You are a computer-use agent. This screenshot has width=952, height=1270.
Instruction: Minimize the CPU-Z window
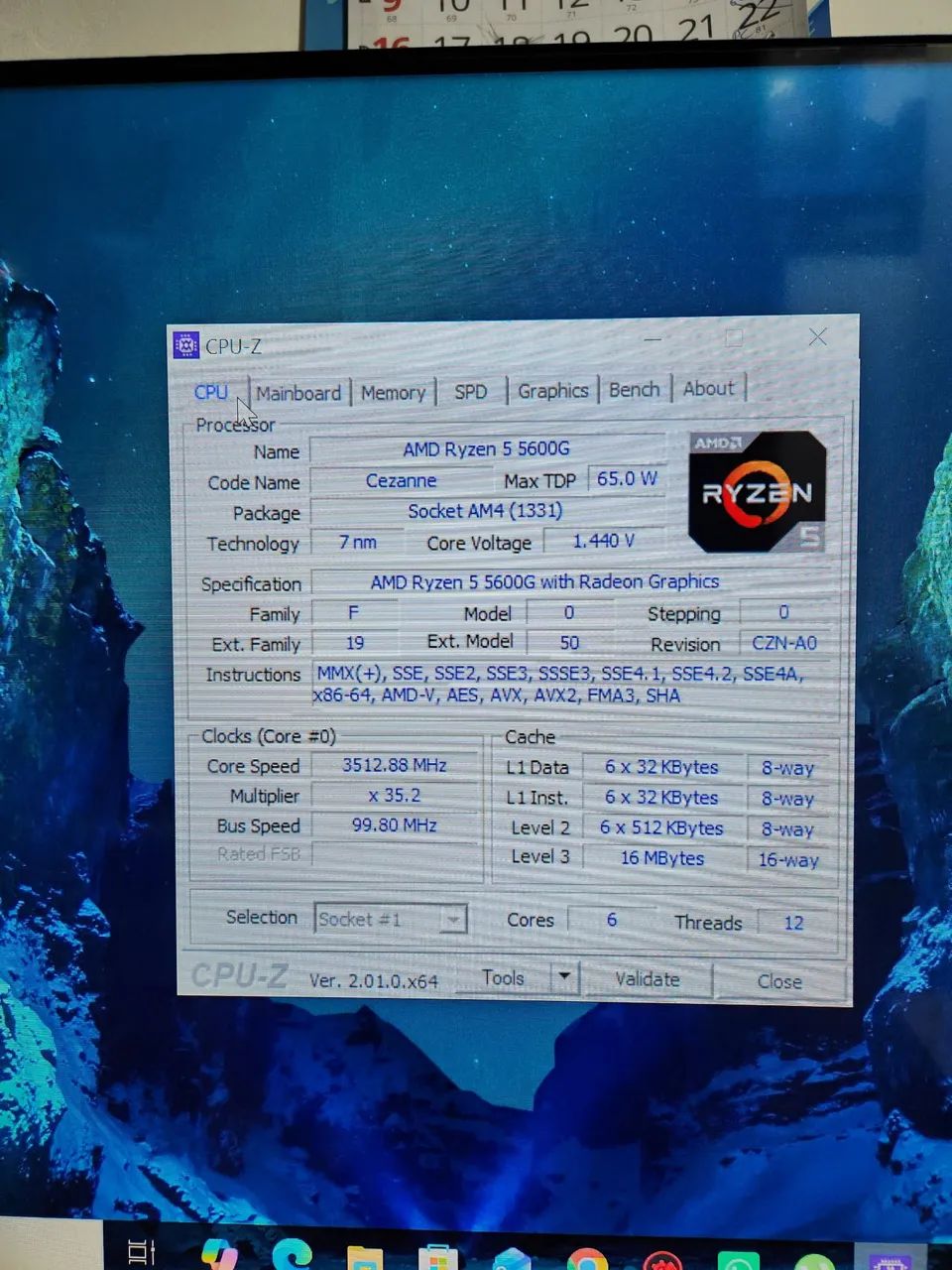point(653,338)
